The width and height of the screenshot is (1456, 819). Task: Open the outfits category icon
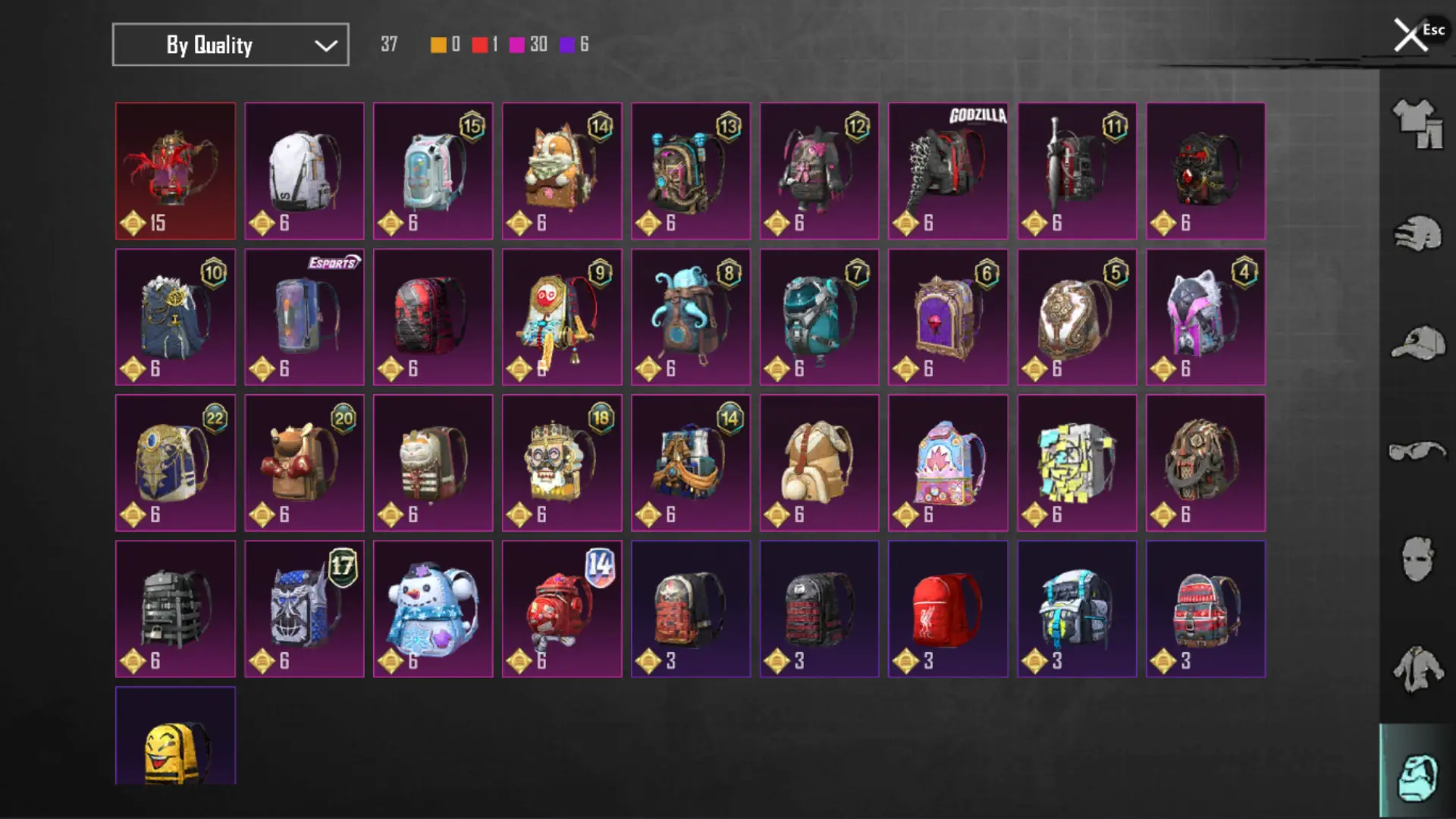coord(1417,124)
